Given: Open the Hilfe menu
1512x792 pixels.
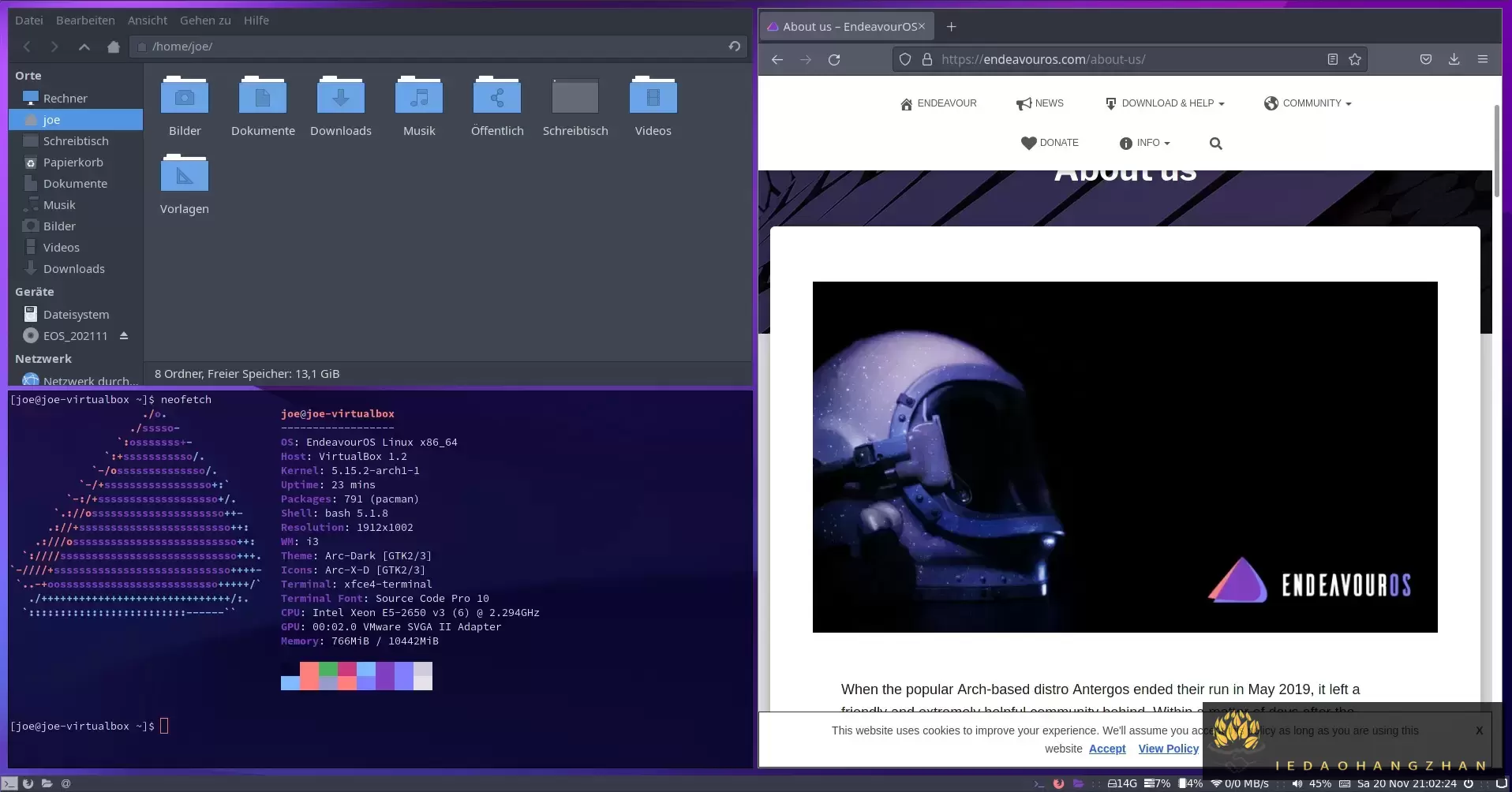Looking at the screenshot, I should pyautogui.click(x=256, y=21).
